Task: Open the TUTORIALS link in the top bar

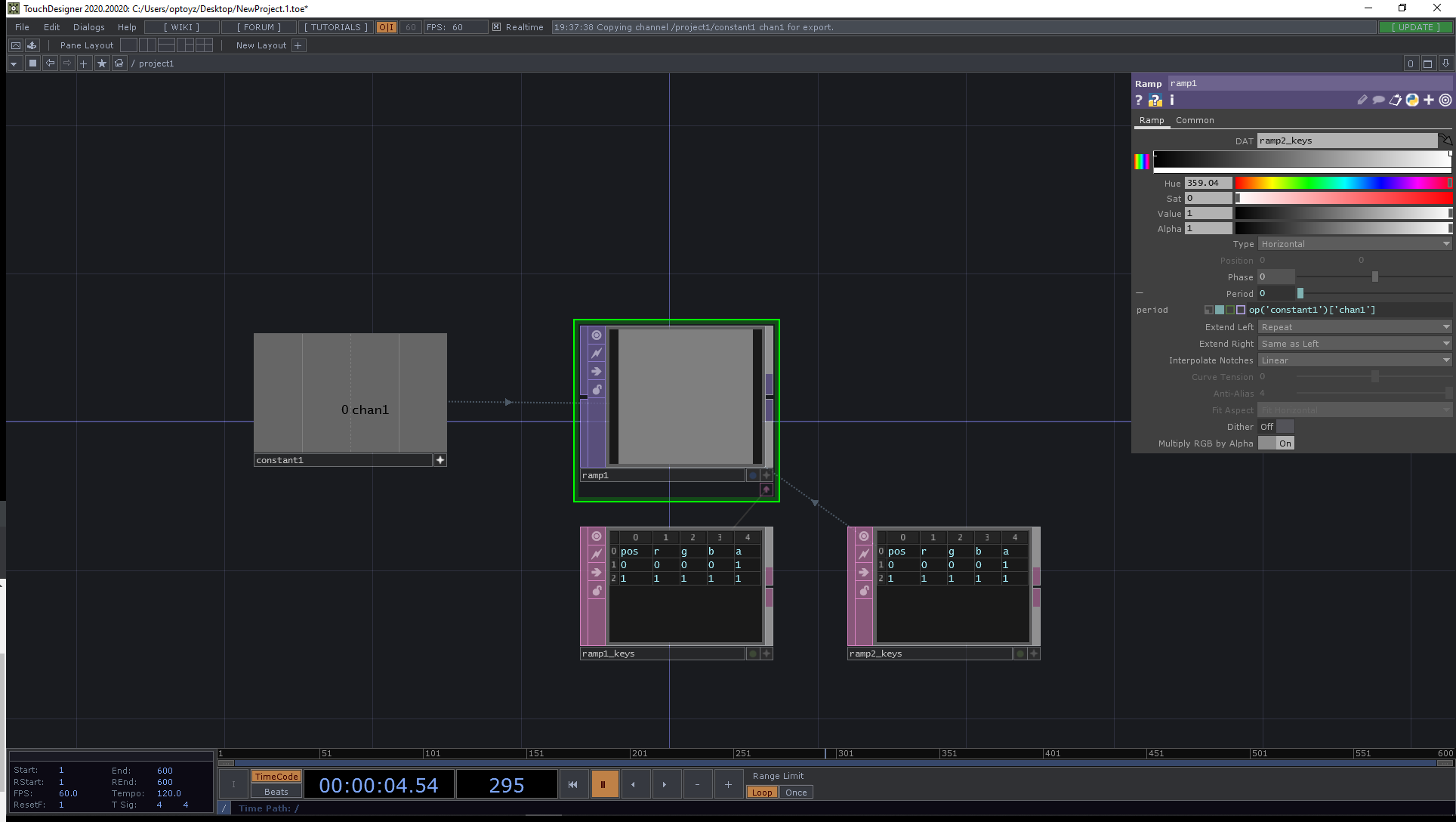Action: pyautogui.click(x=335, y=26)
